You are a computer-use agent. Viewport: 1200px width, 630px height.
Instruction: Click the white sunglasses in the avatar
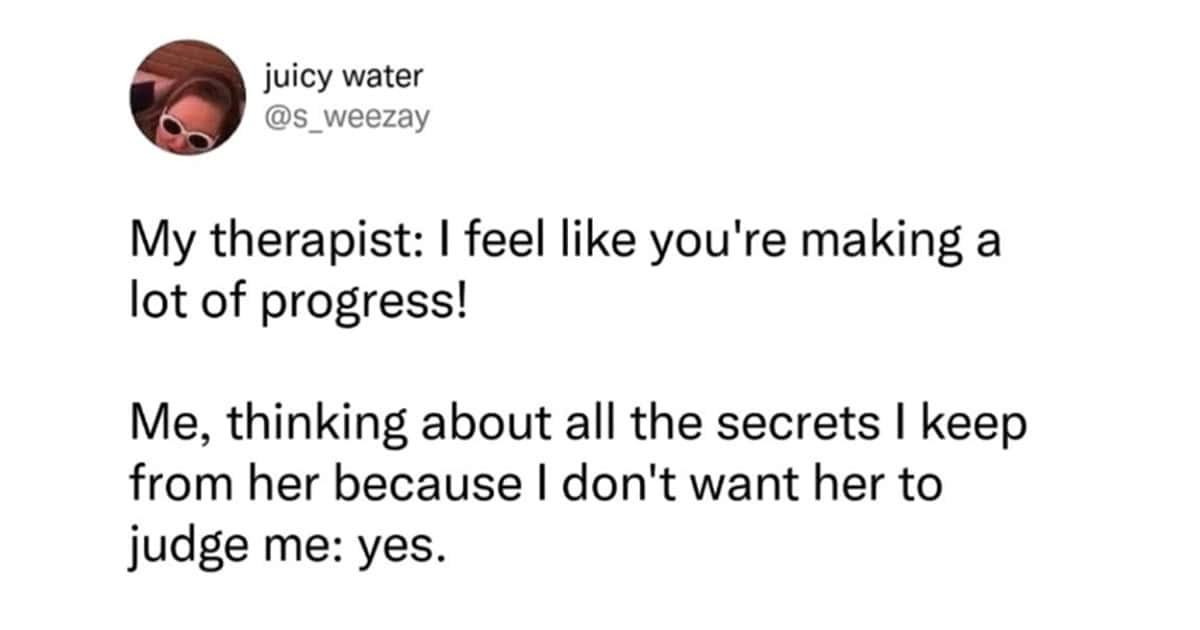click(188, 133)
